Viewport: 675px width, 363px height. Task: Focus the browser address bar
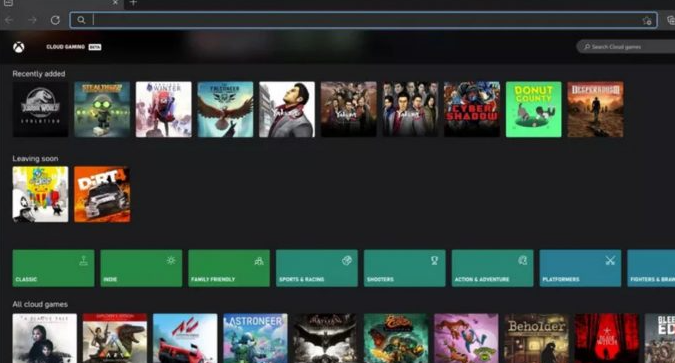tap(363, 20)
